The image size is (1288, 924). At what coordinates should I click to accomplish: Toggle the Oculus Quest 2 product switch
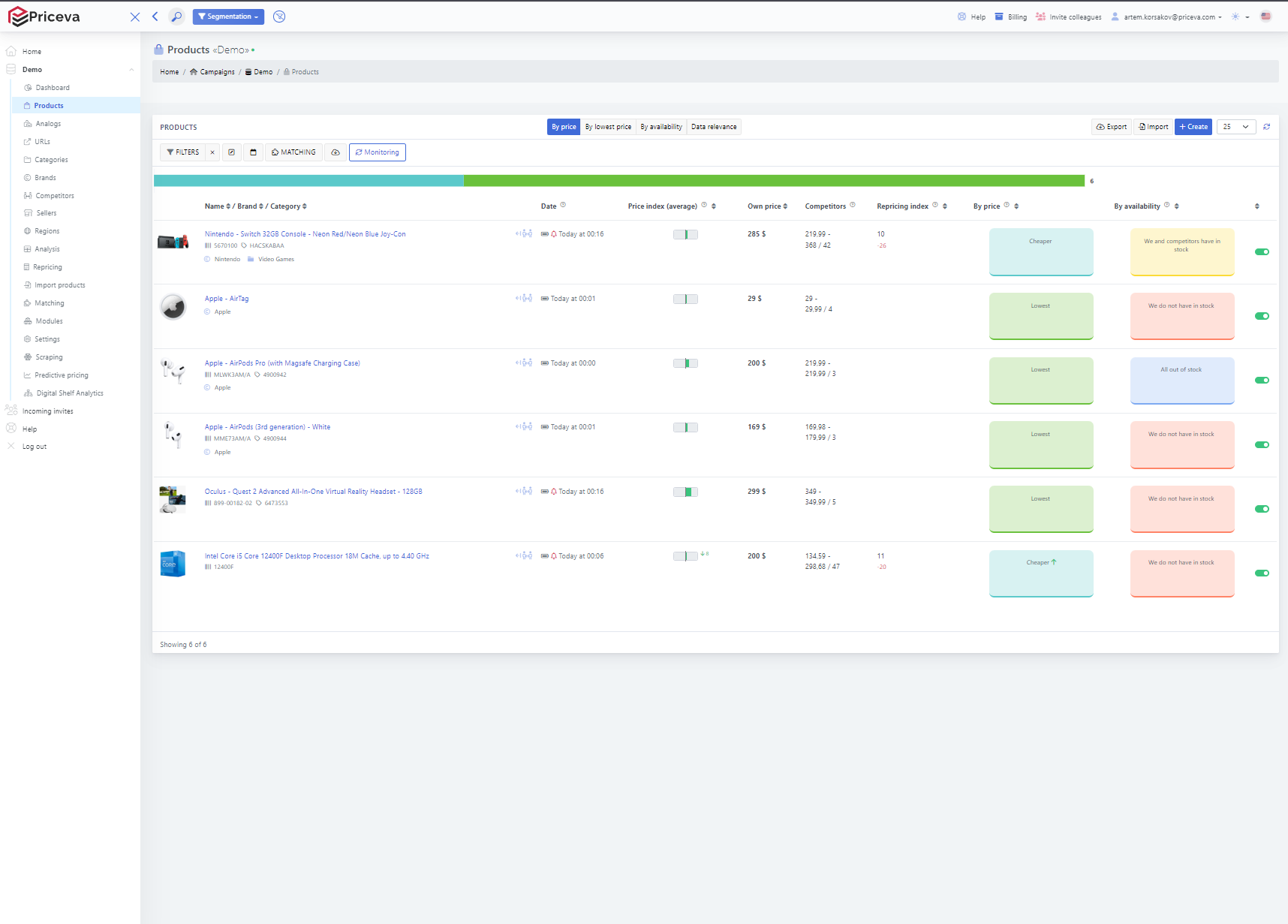click(x=1262, y=509)
